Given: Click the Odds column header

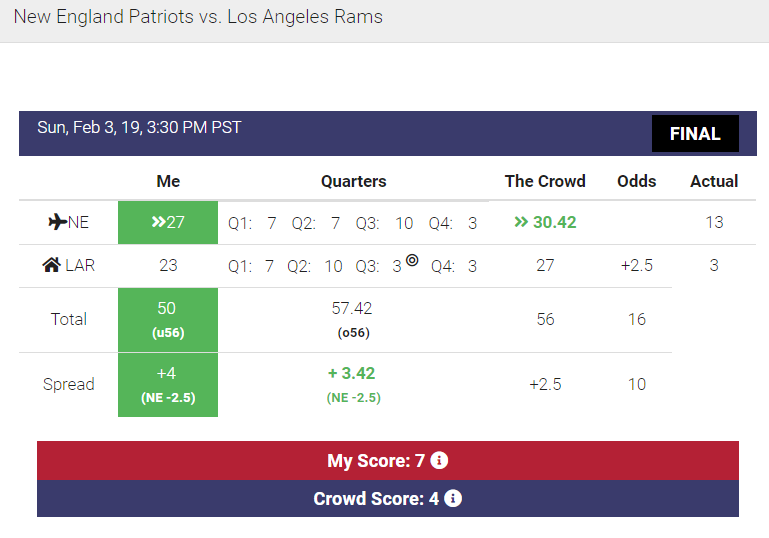Looking at the screenshot, I should coord(637,181).
